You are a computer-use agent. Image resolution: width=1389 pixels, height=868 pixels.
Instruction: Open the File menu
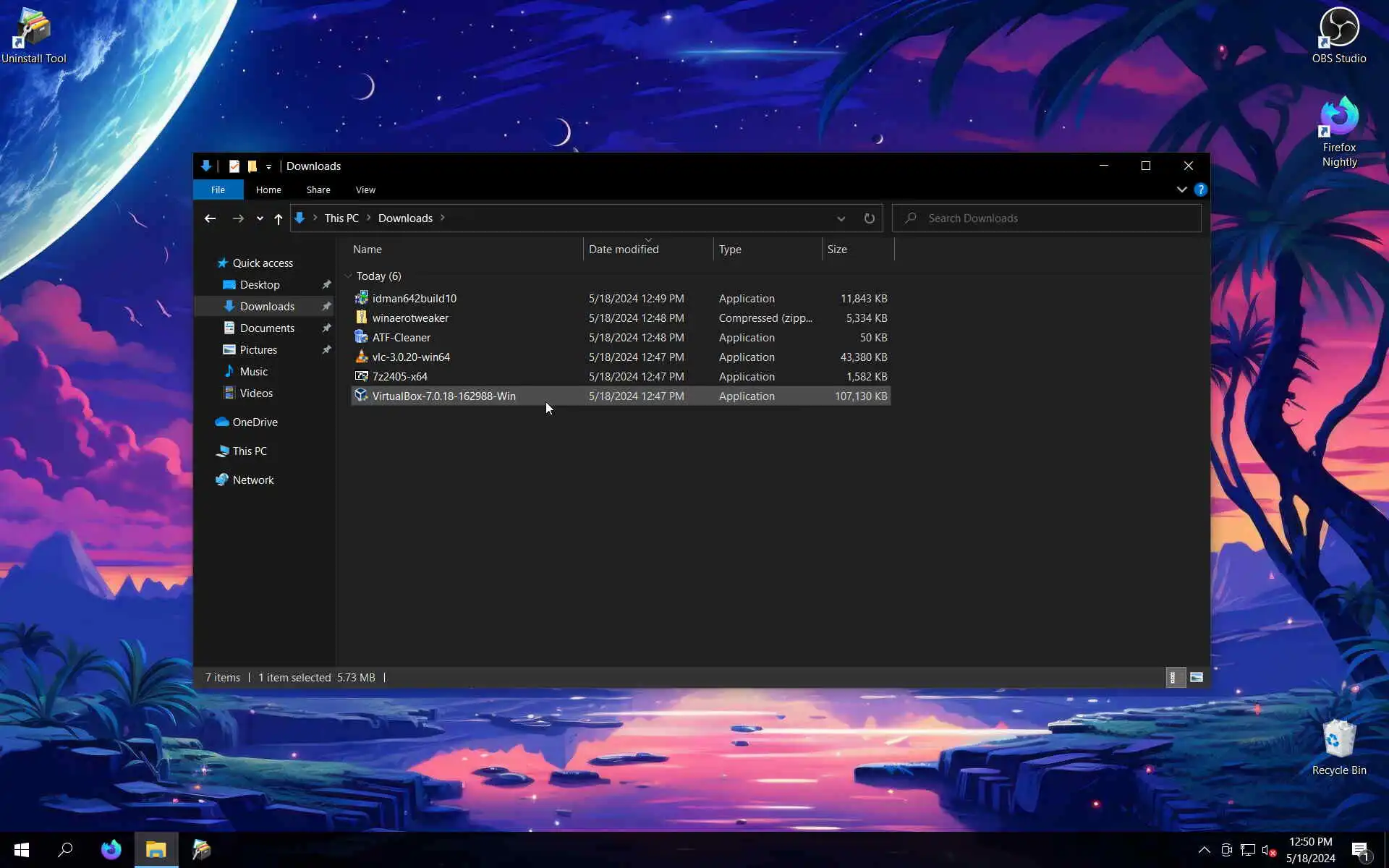pyautogui.click(x=218, y=190)
